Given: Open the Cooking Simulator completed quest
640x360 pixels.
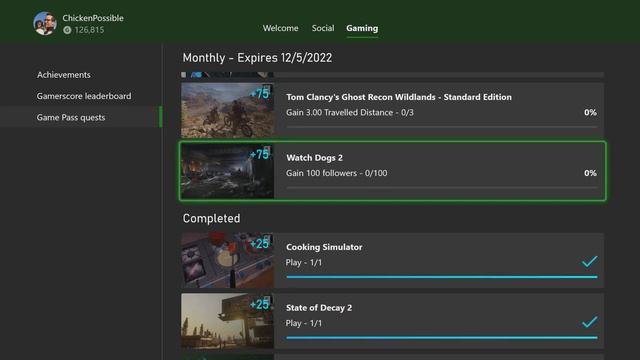Looking at the screenshot, I should [392, 260].
